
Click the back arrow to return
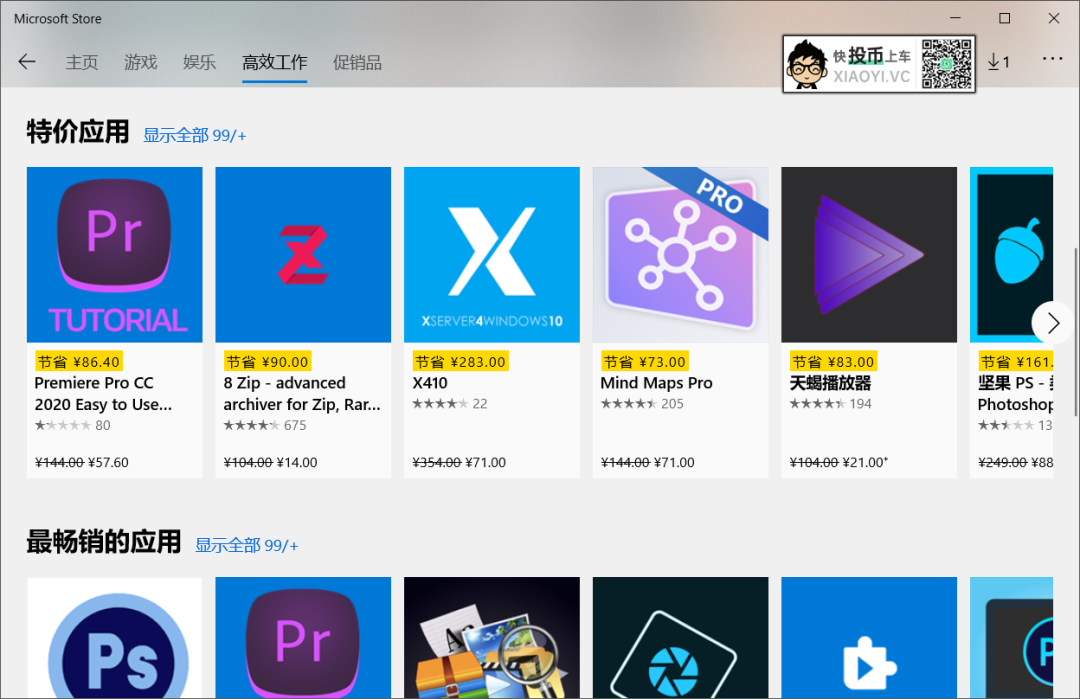26,61
